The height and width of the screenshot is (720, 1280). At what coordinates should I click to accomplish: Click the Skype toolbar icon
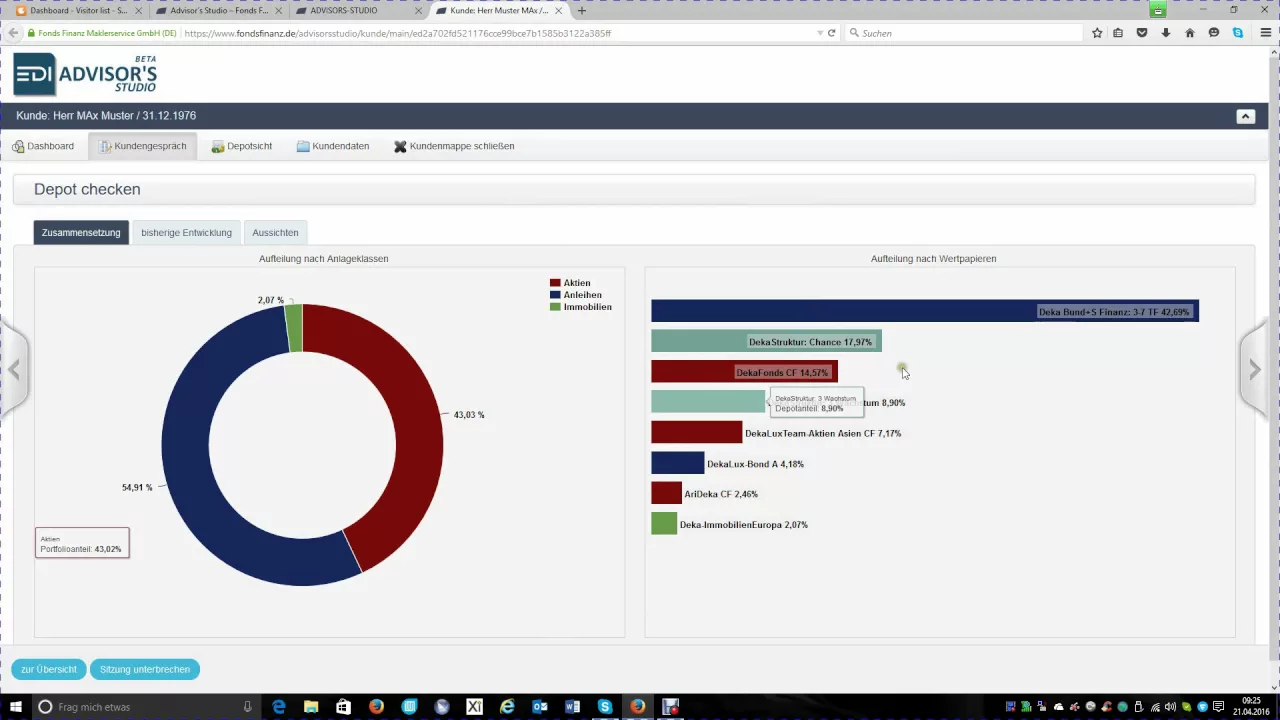[x=1238, y=33]
